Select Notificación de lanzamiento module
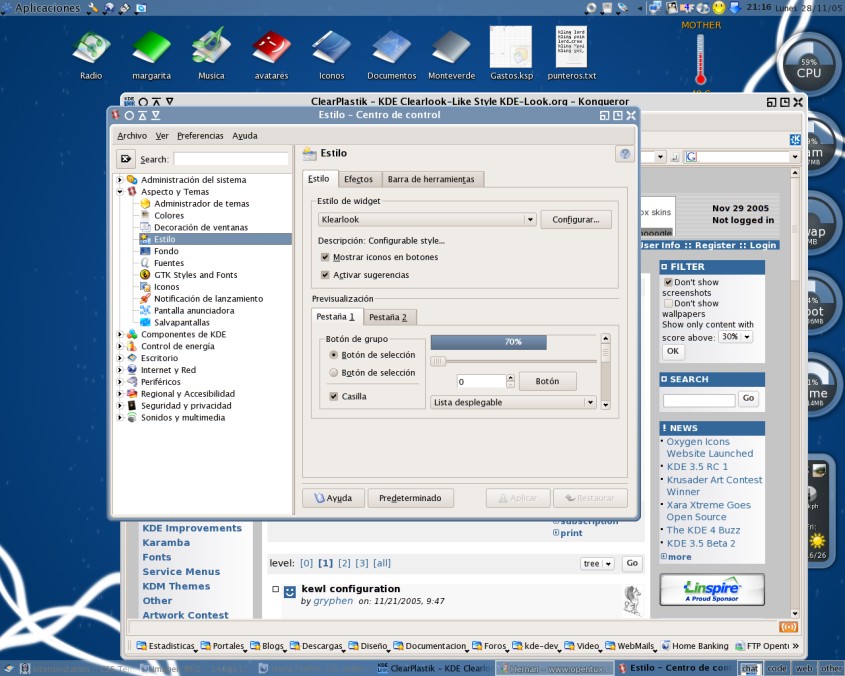This screenshot has height=676, width=845. (x=209, y=299)
